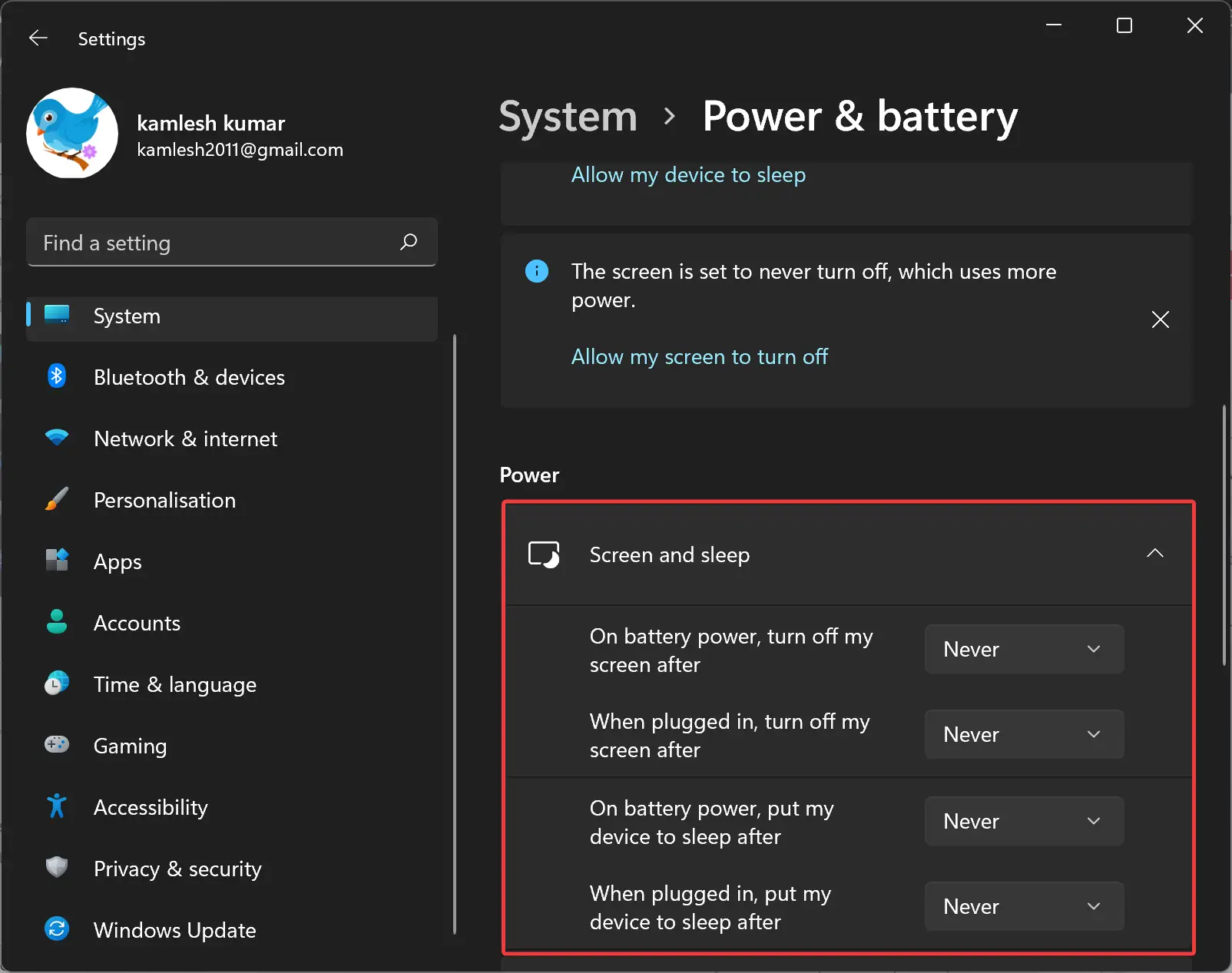Screen dimensions: 1232x973
Task: Click the sidebar navigation scrollbar
Action: point(455,634)
